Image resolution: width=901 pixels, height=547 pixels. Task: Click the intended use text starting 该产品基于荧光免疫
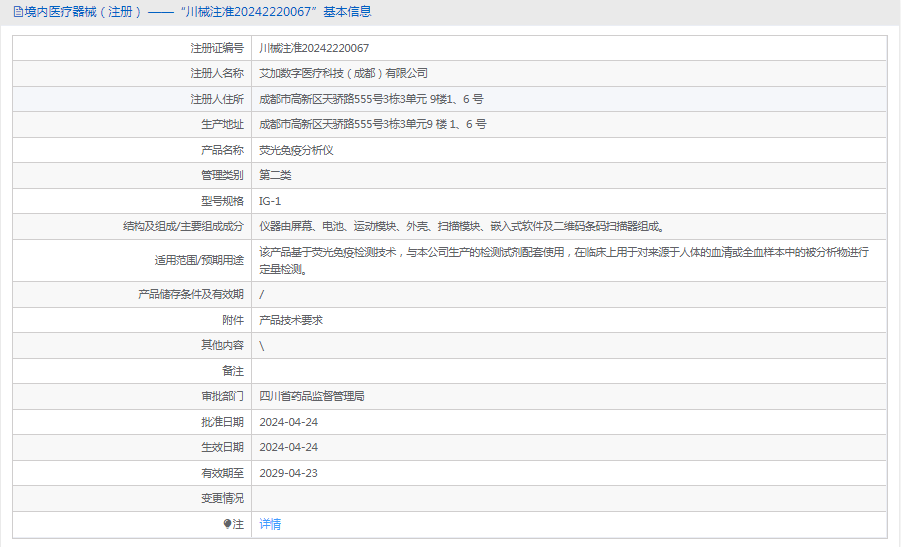564,261
